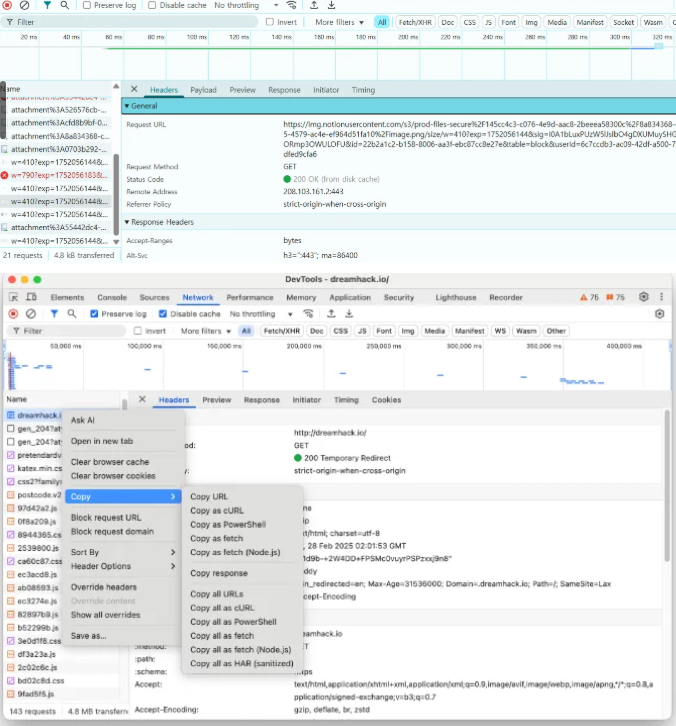Viewport: 676px width, 726px height.
Task: Collapse the Response Headers section
Action: 126,222
